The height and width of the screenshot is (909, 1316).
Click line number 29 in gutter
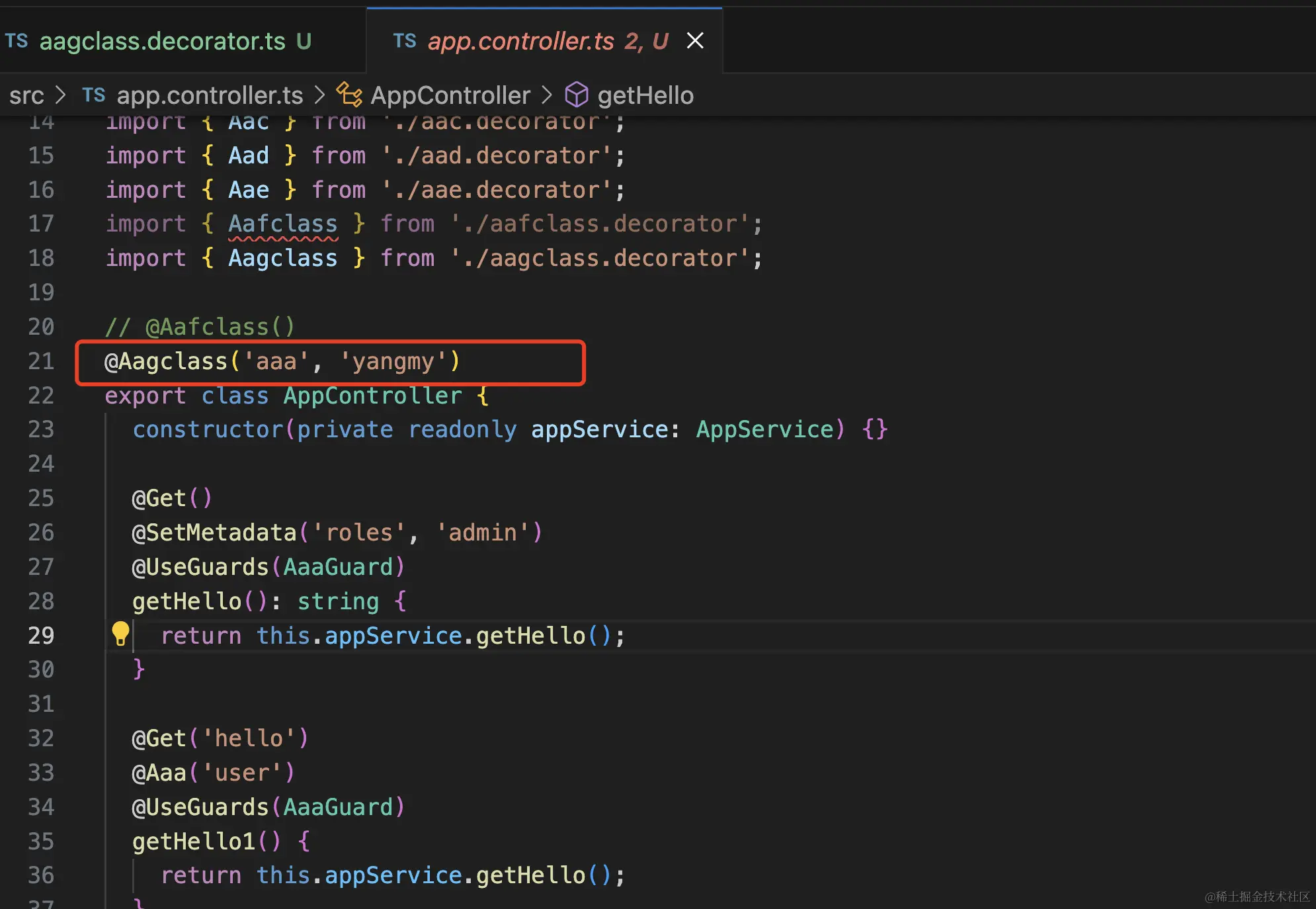tap(41, 635)
